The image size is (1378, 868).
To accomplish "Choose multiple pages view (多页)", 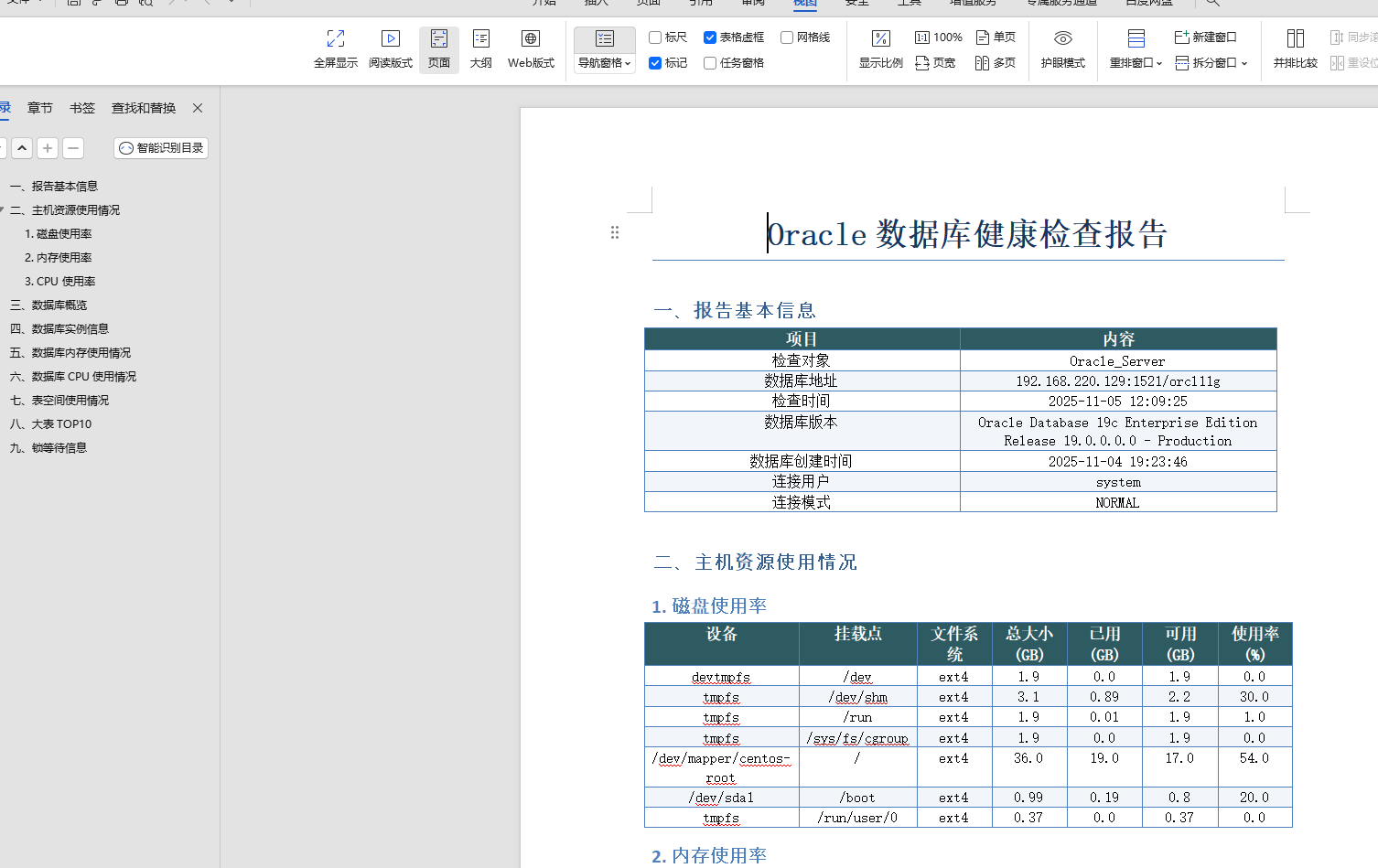I will [x=996, y=63].
